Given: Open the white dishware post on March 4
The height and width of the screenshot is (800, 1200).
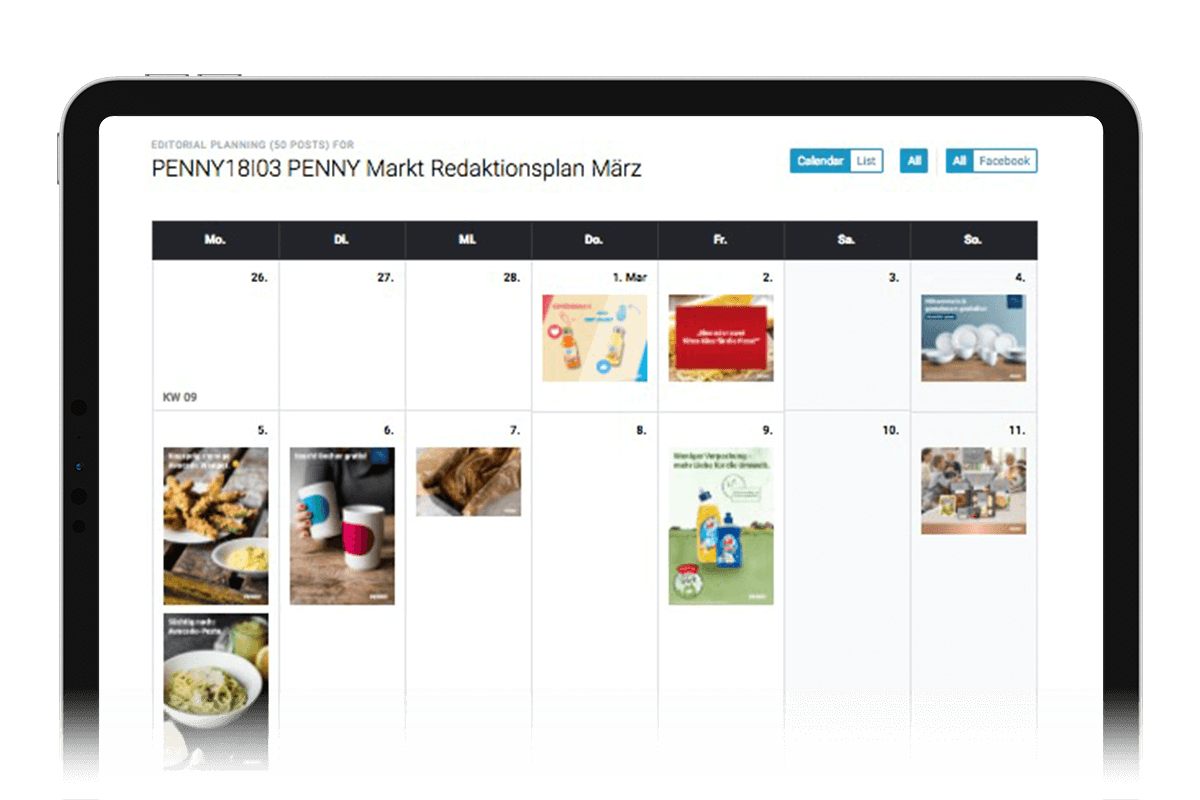Looking at the screenshot, I should pos(973,338).
